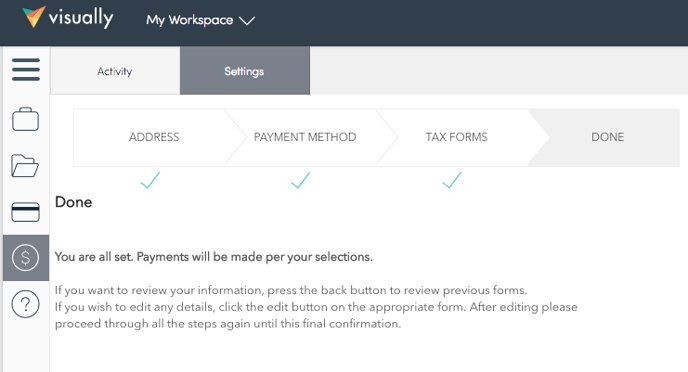This screenshot has height=372, width=688.
Task: Click the Visually logo icon
Action: (34, 17)
